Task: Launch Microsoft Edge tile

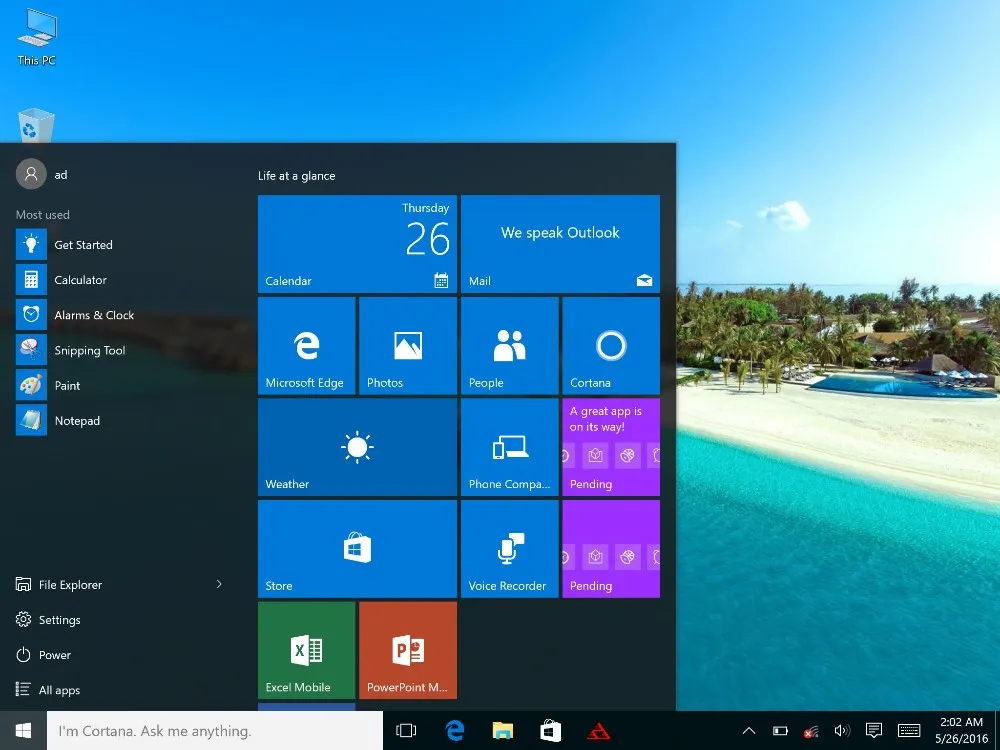Action: (x=307, y=346)
